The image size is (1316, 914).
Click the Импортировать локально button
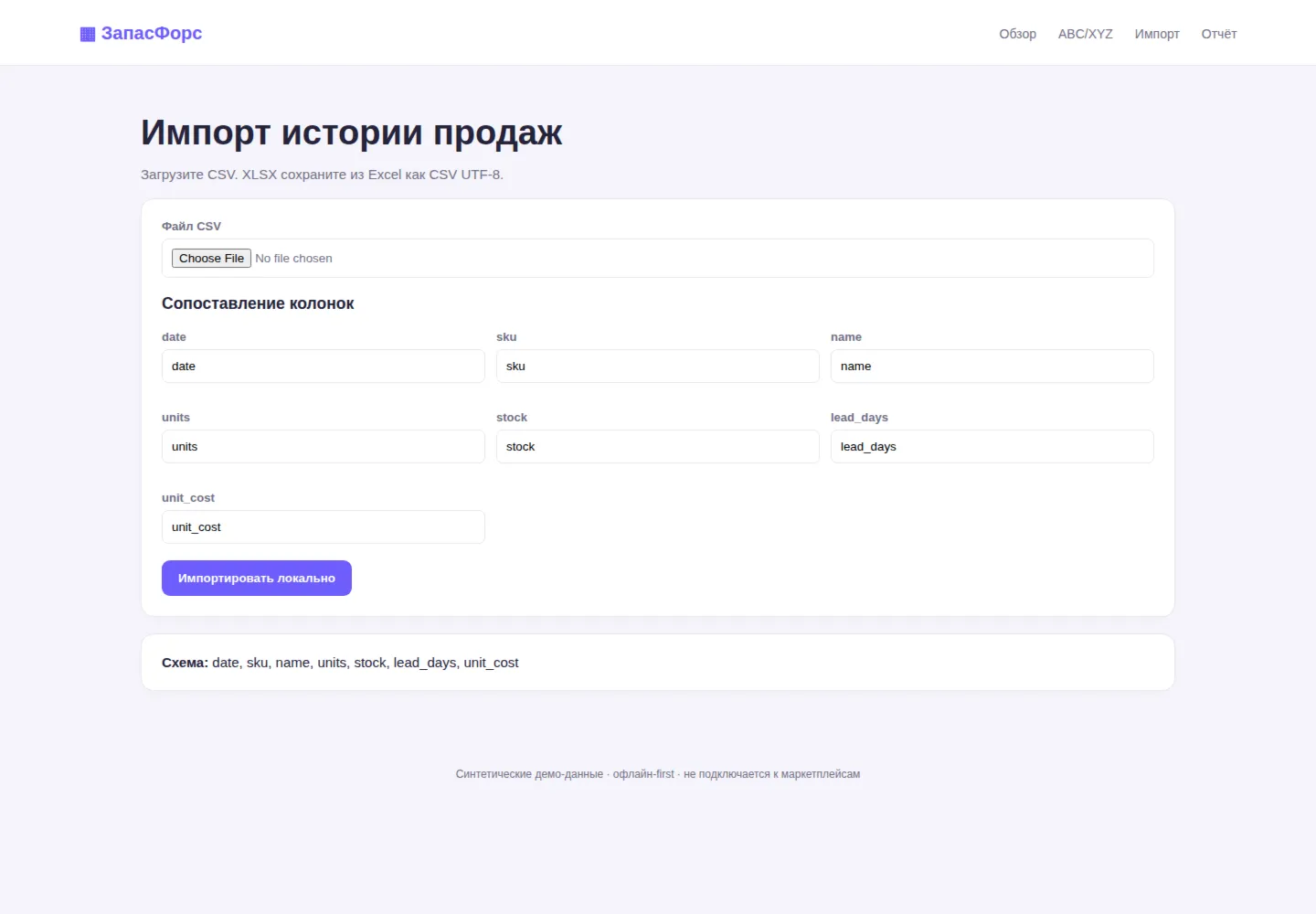tap(257, 579)
